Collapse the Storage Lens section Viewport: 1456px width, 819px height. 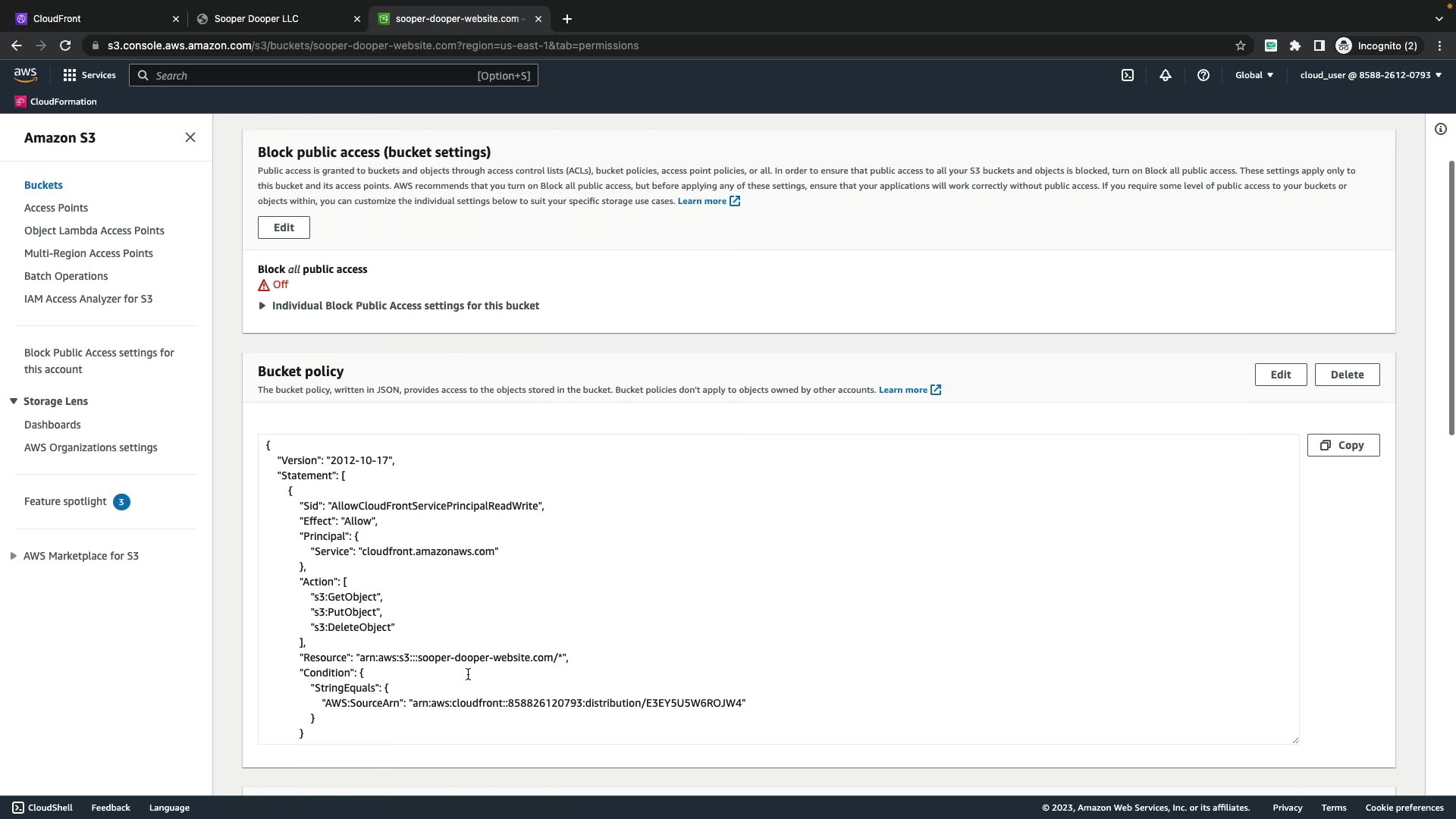14,401
